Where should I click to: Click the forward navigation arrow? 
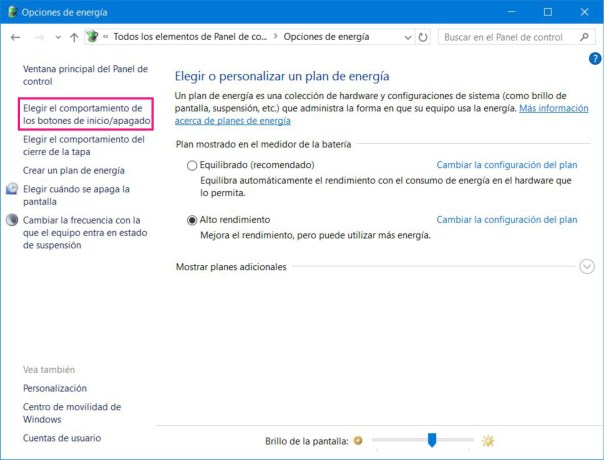tap(39, 37)
